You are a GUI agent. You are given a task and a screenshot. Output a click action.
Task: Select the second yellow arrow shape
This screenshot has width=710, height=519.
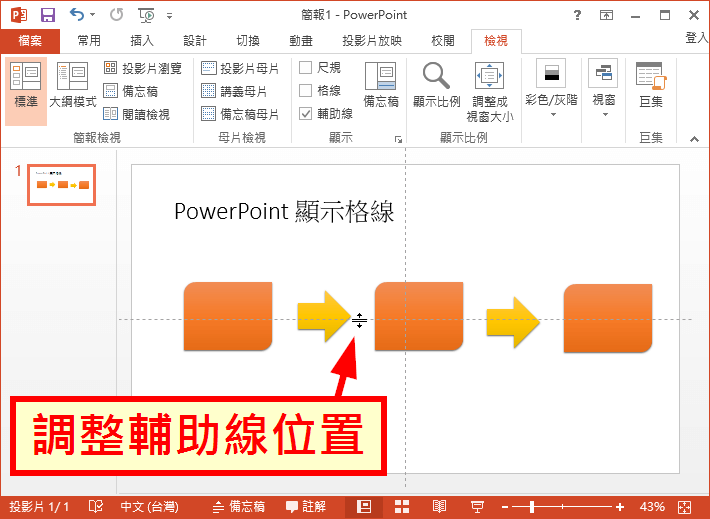(513, 322)
